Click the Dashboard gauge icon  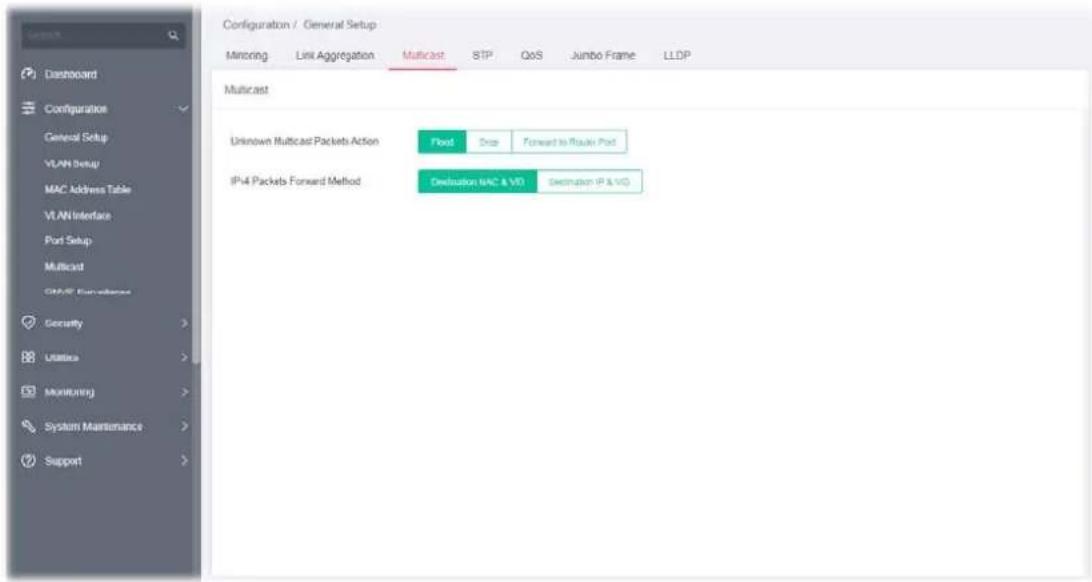point(29,74)
